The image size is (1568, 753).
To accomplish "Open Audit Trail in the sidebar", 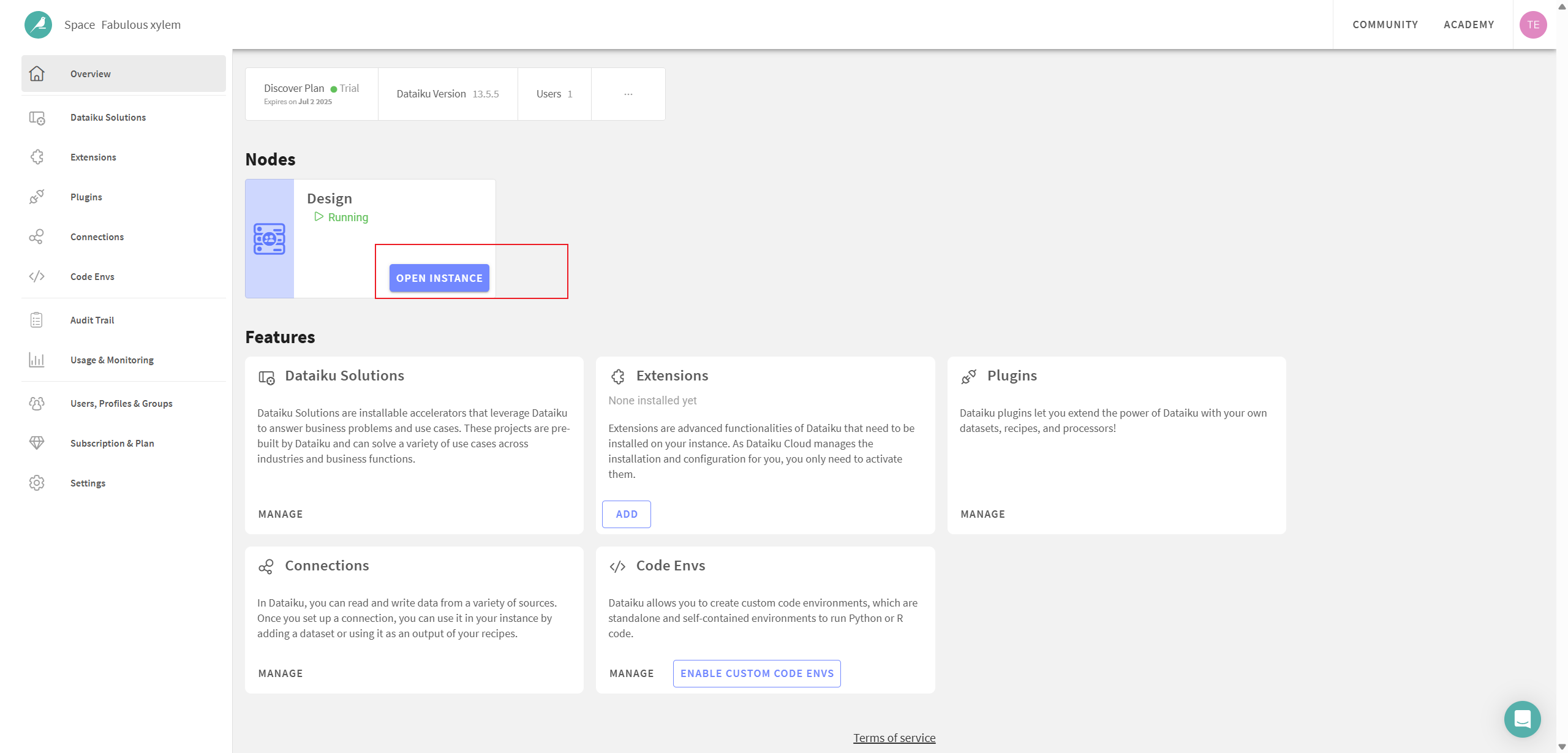I will click(x=124, y=320).
